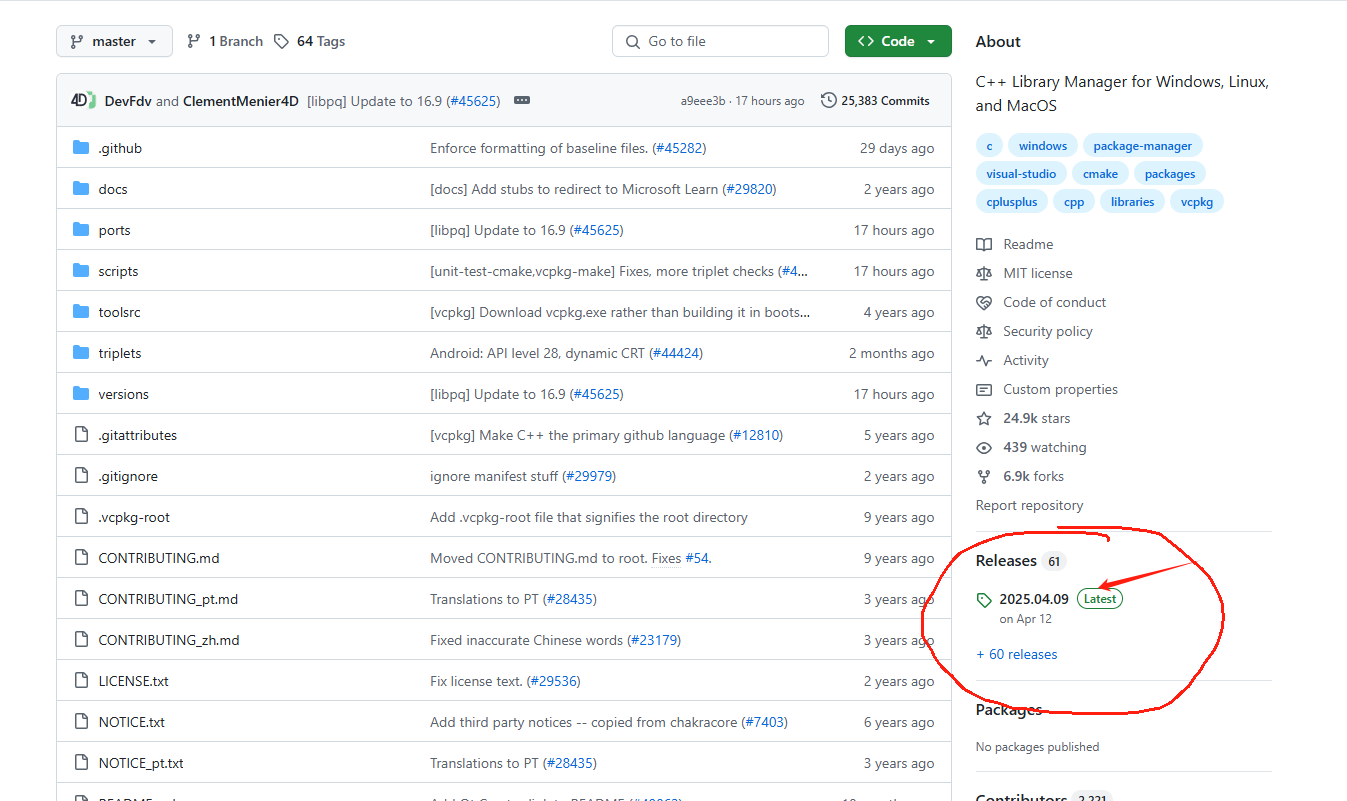Click the .github folder icon
This screenshot has width=1347, height=801.
tap(81, 148)
